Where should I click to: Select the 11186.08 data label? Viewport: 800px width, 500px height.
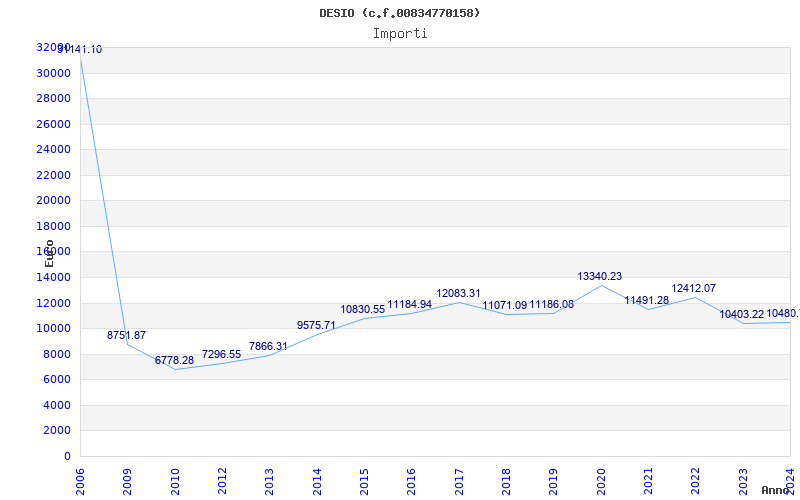[552, 305]
